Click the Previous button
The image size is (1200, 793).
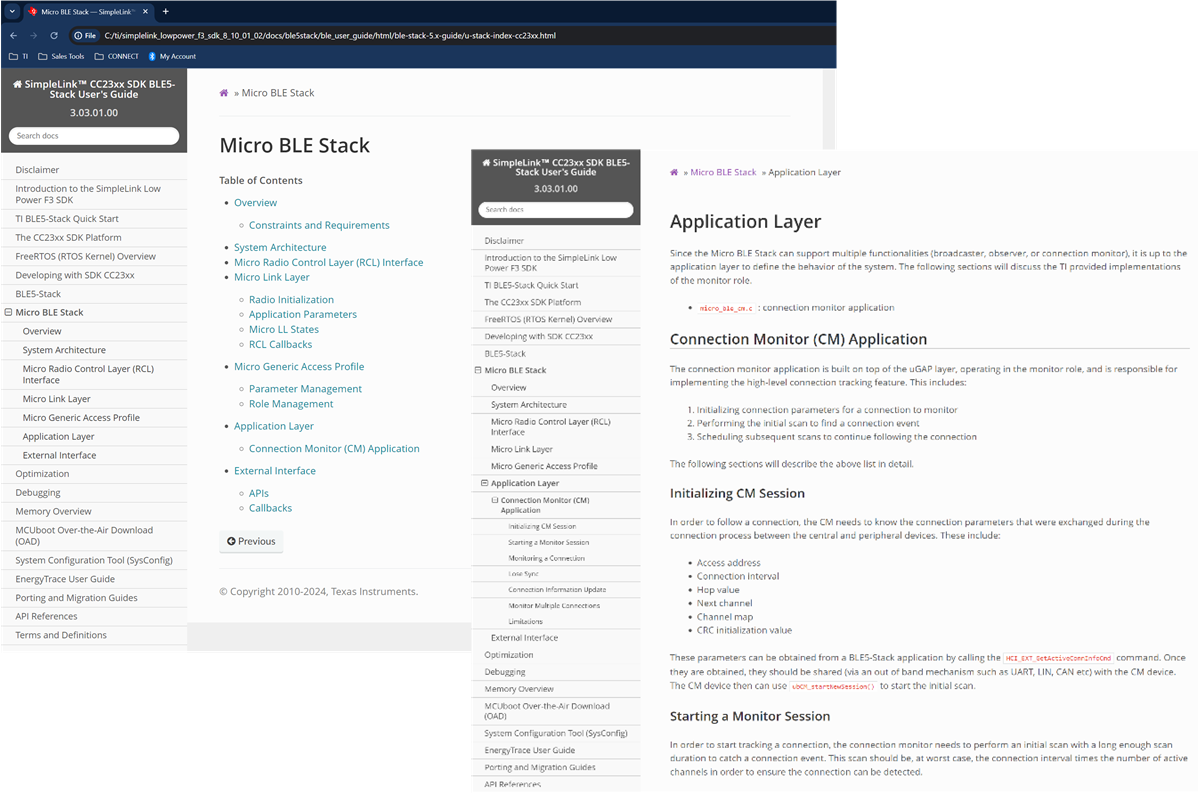(x=251, y=541)
